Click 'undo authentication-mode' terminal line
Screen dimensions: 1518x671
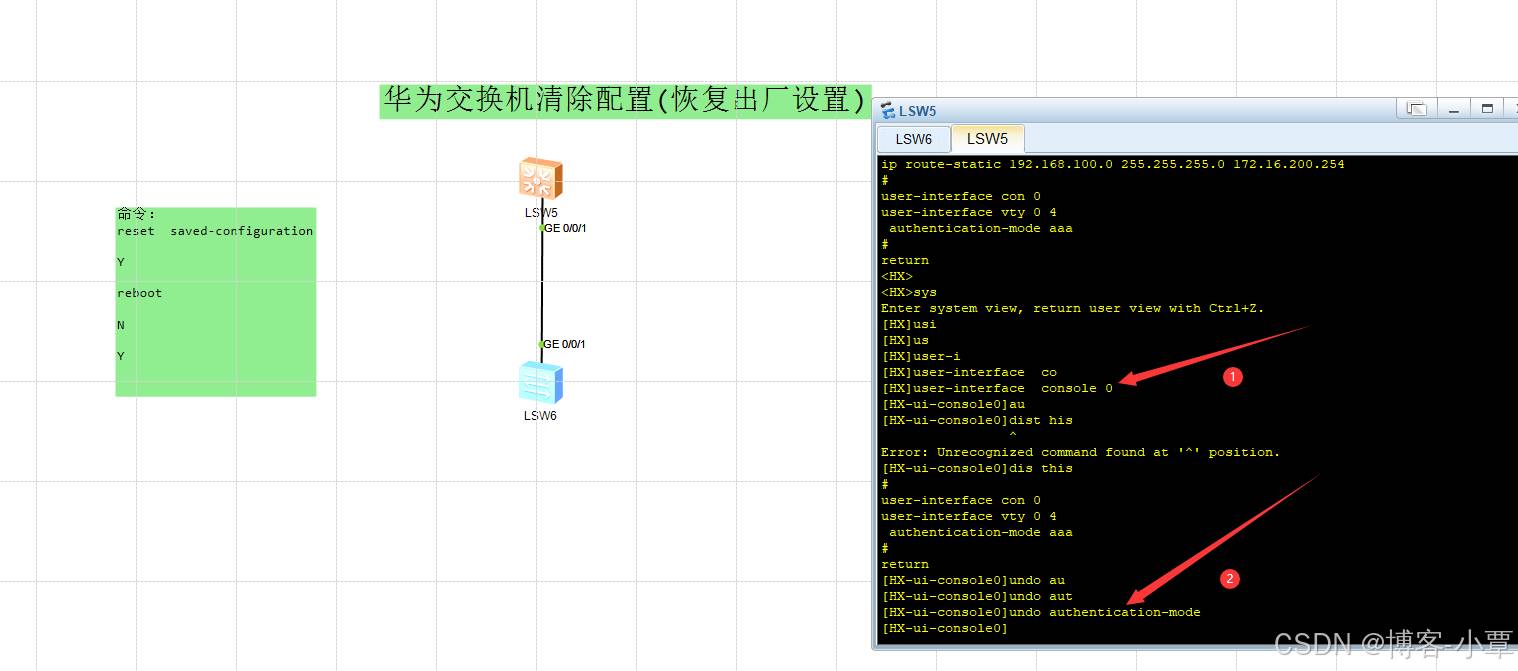tap(1041, 612)
